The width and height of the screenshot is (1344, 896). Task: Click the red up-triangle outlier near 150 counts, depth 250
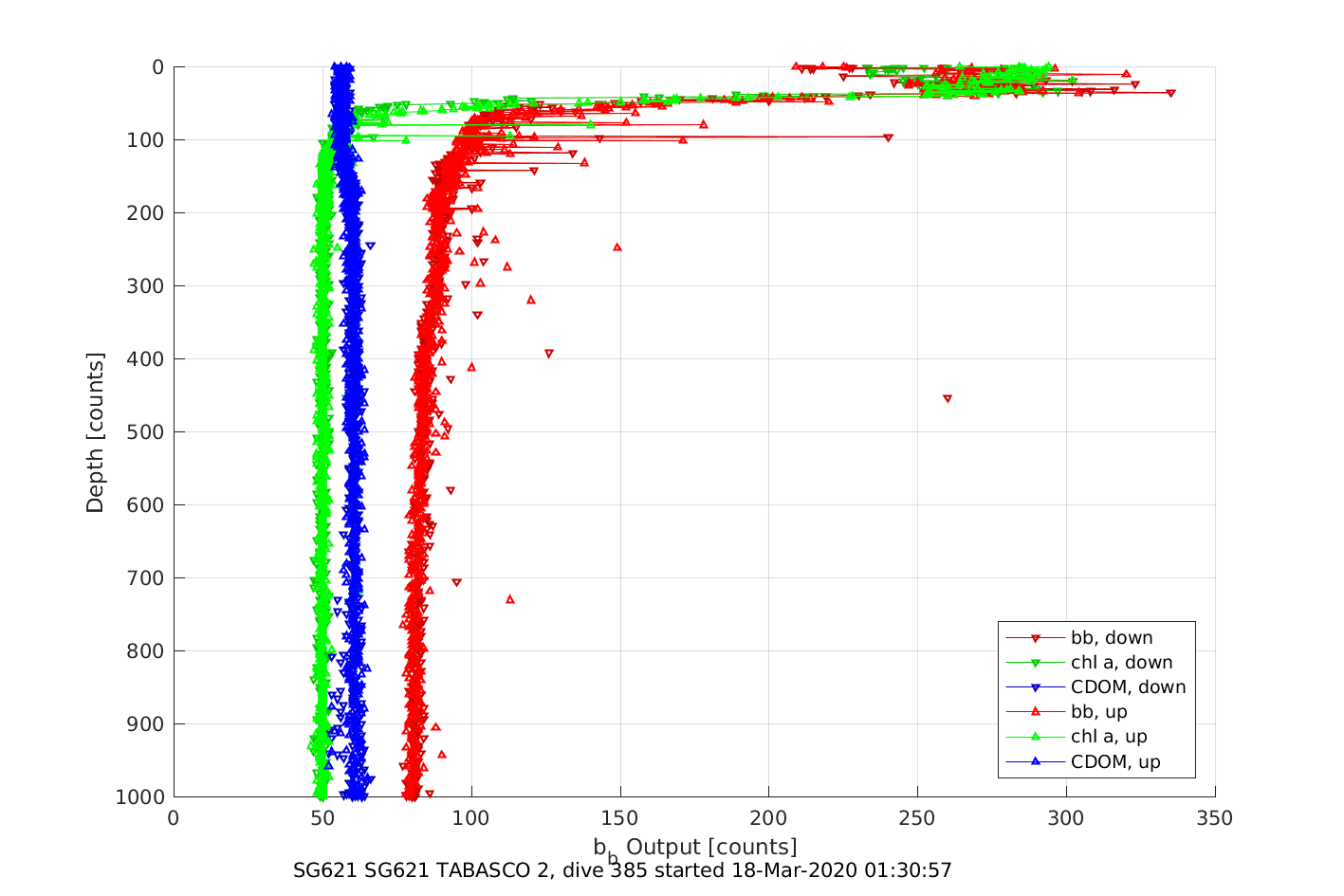617,247
